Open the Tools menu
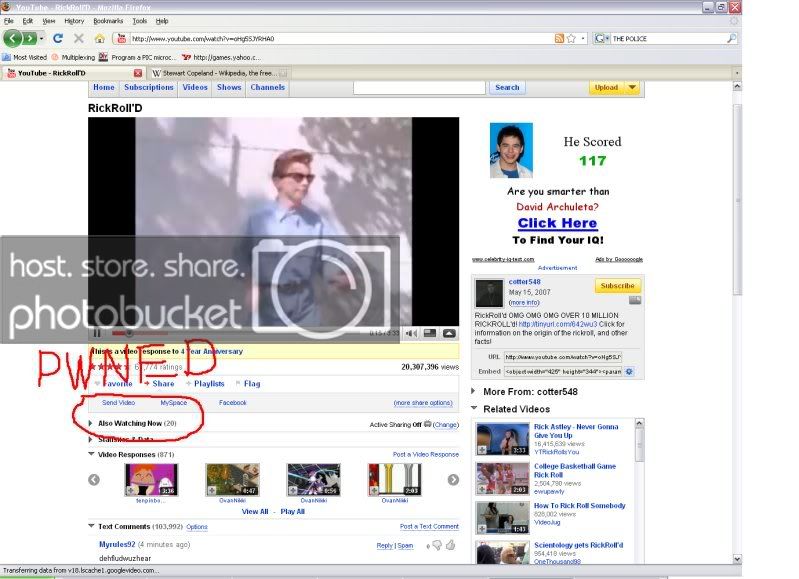 tap(140, 21)
